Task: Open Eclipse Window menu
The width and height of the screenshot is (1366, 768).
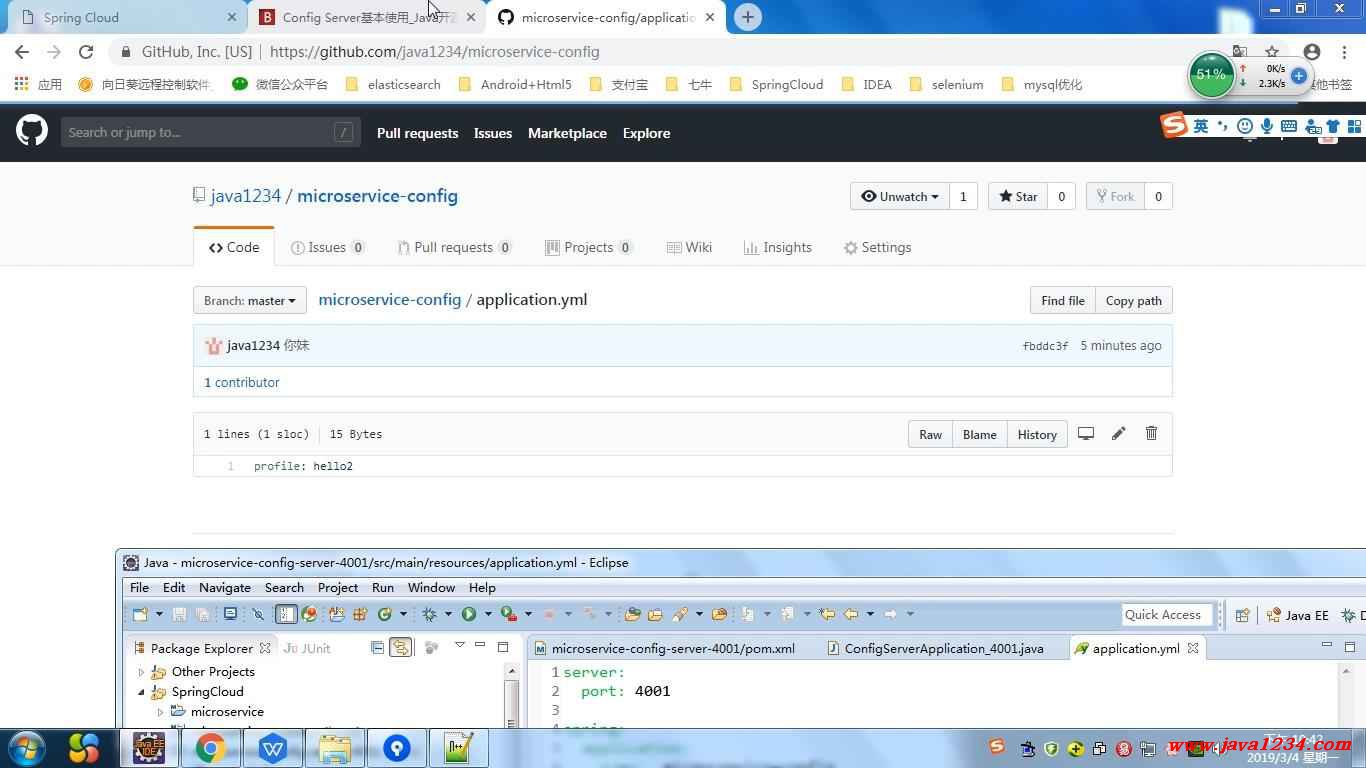Action: pyautogui.click(x=431, y=588)
